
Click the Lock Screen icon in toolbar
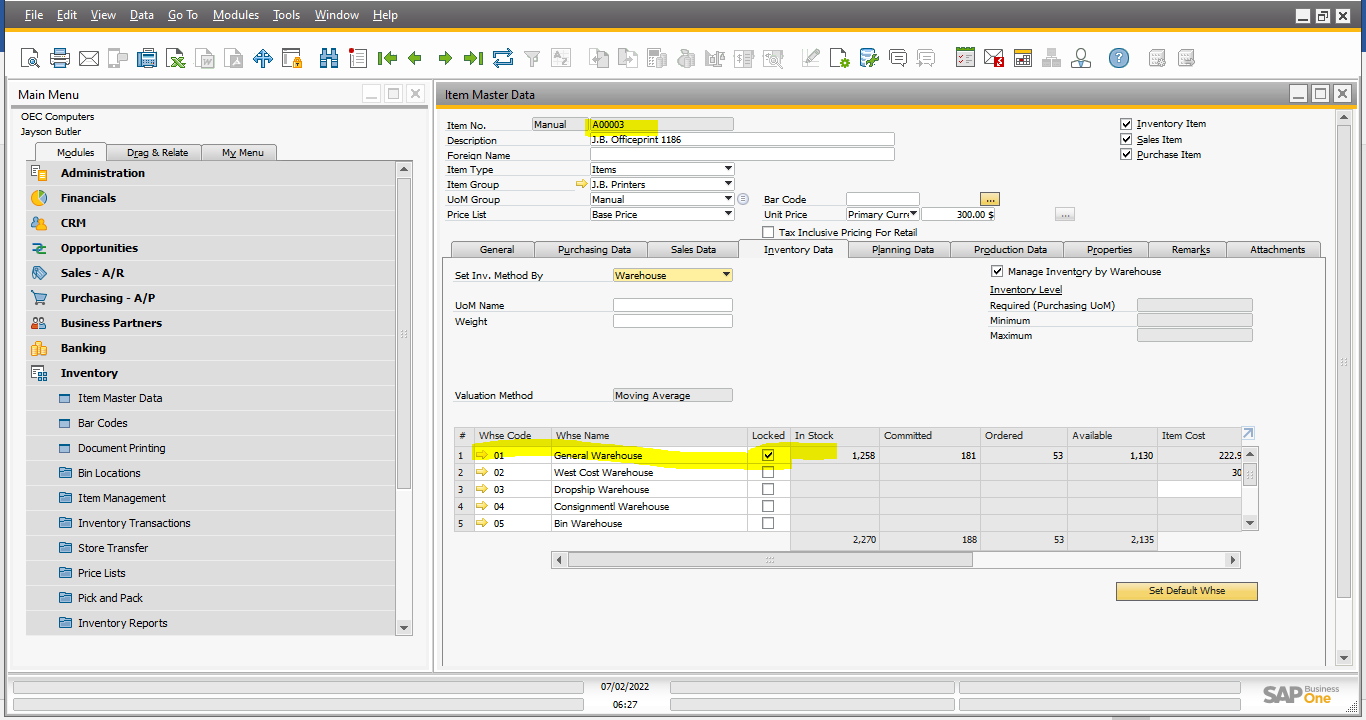pos(292,58)
